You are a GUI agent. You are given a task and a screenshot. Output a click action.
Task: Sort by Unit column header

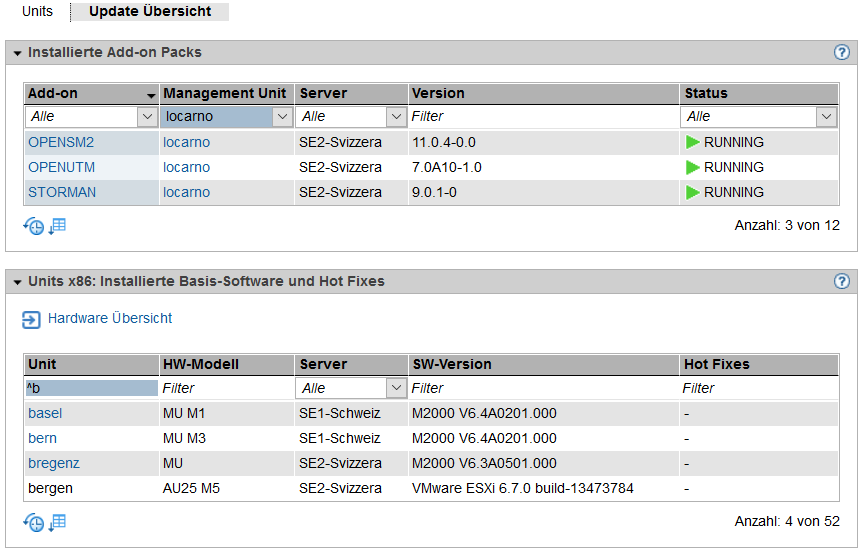point(91,364)
